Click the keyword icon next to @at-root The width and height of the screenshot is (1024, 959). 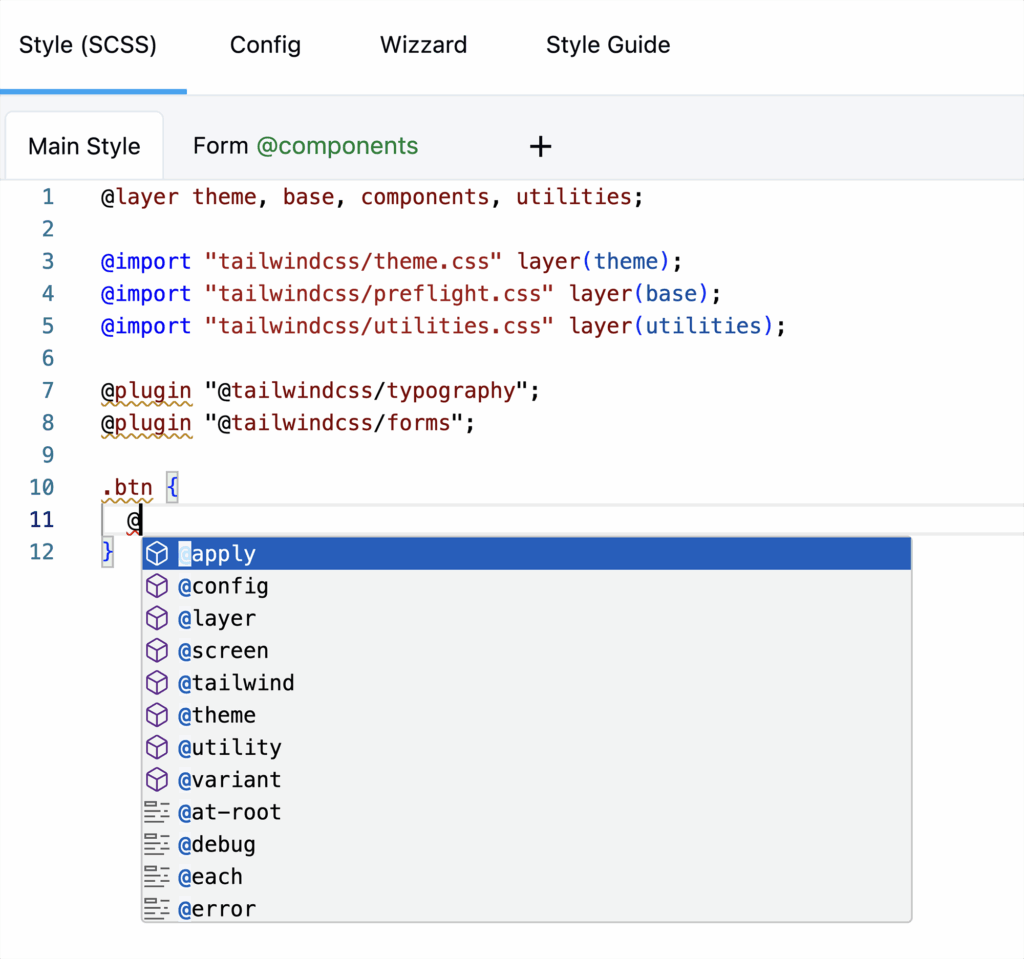click(x=157, y=812)
